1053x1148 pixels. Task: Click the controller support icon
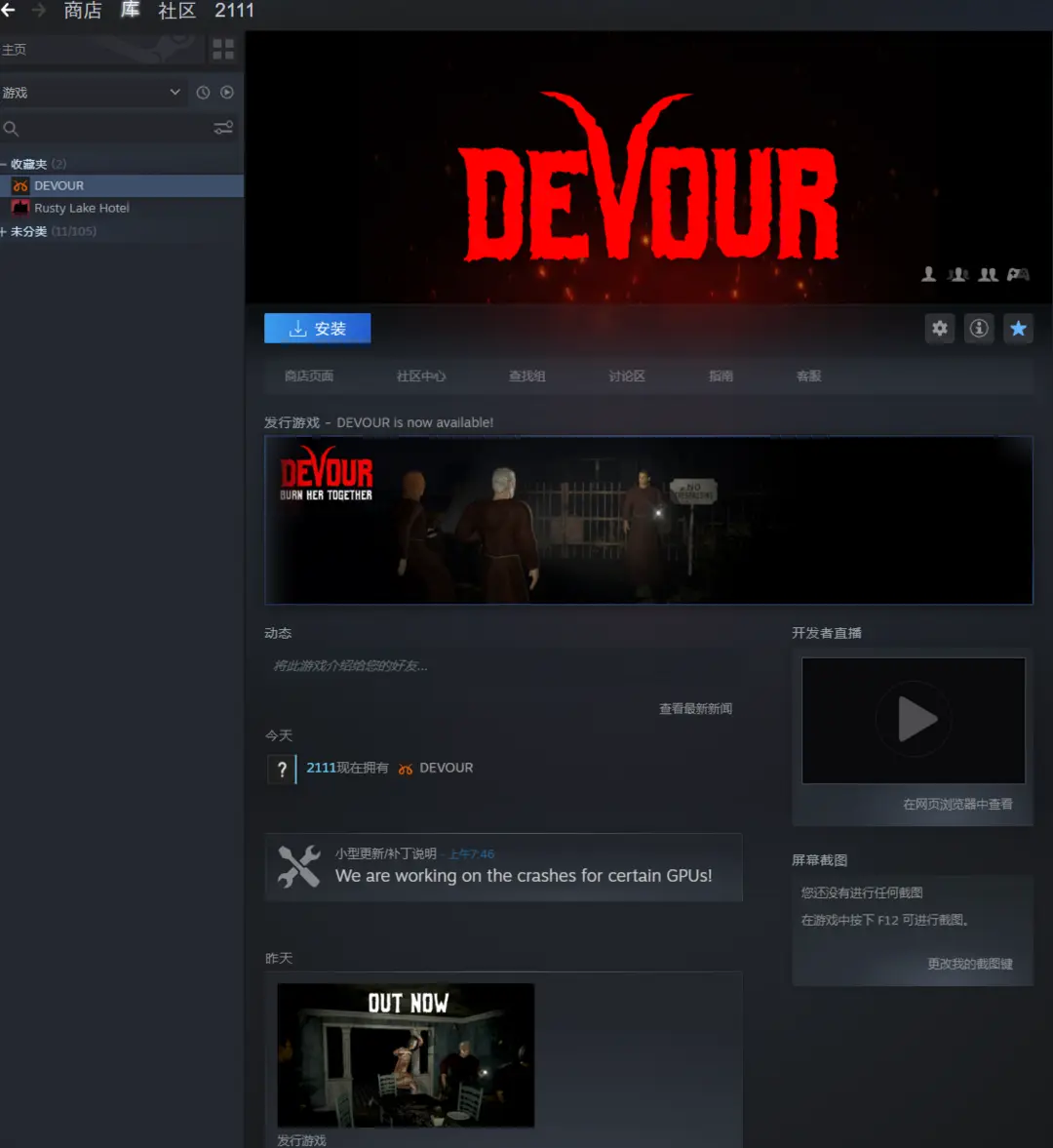click(x=1018, y=274)
